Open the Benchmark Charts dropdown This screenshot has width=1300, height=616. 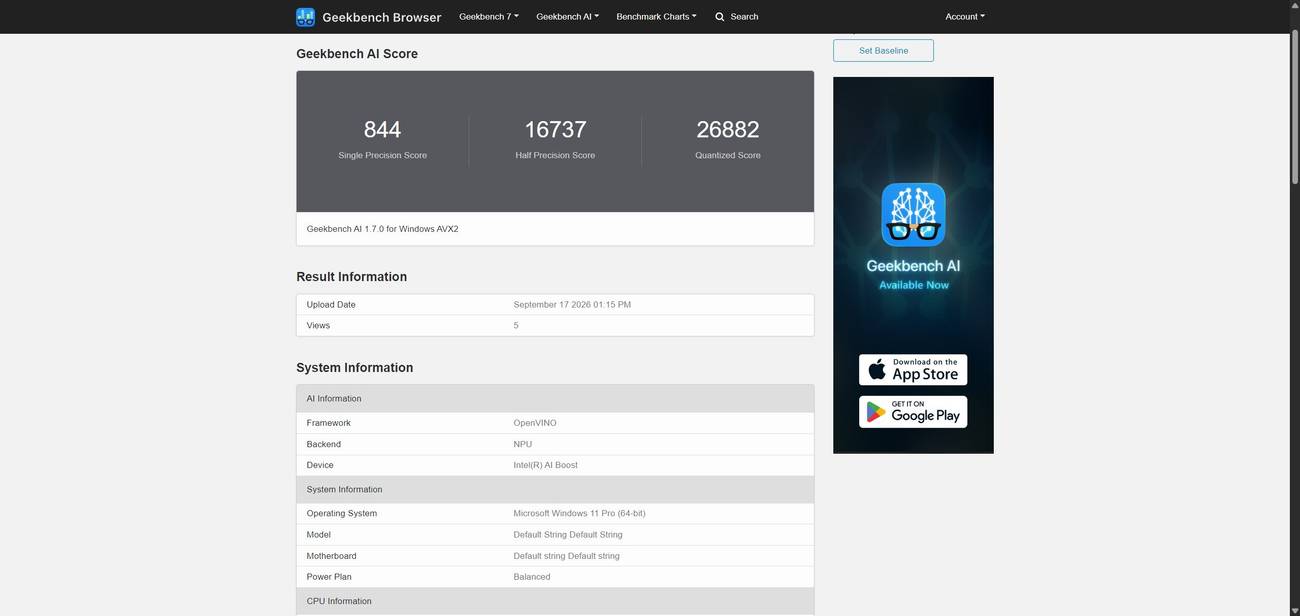coord(656,17)
